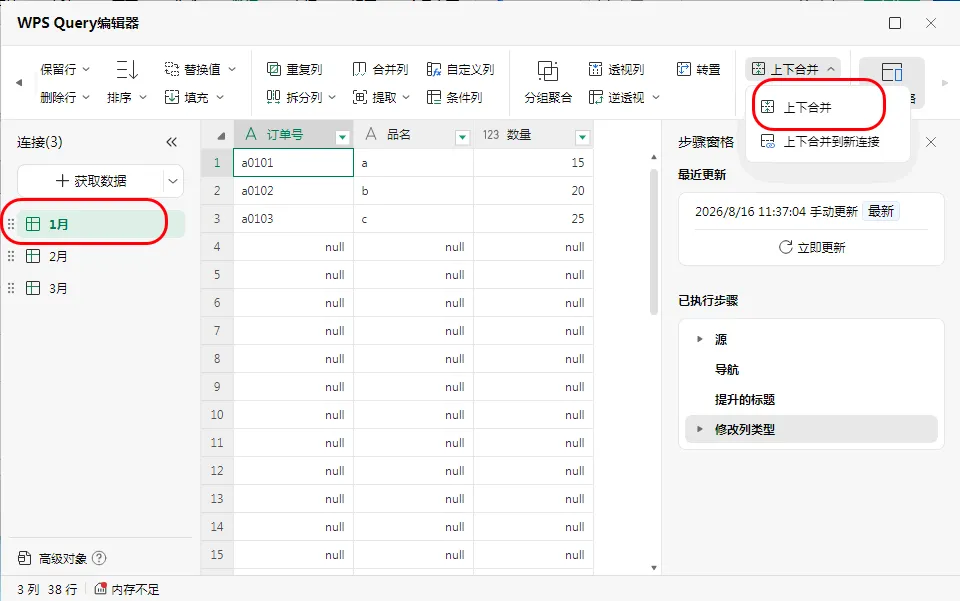960x601 pixels.
Task: Click the 获取数据 button
Action: click(x=91, y=181)
